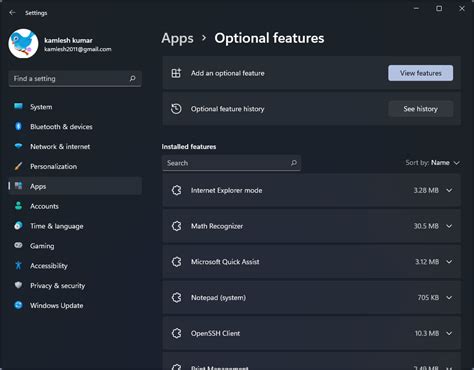
Task: Expand the Math Recognizer entry
Action: (449, 226)
